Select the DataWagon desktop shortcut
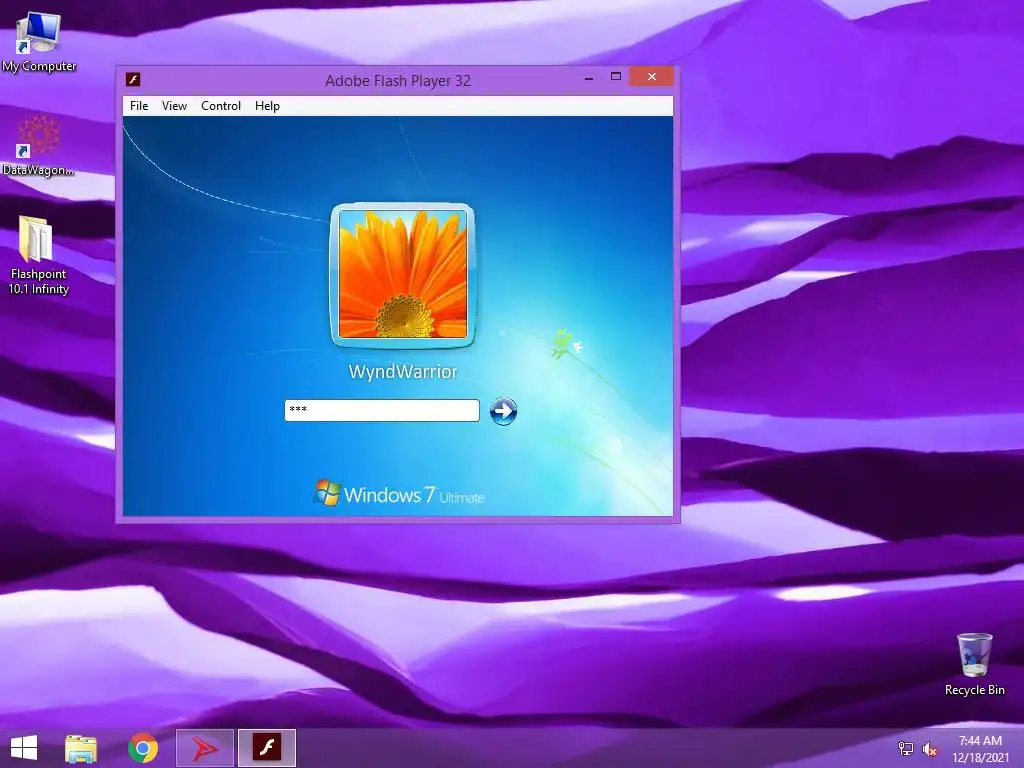Viewport: 1024px width, 768px height. coord(39,146)
